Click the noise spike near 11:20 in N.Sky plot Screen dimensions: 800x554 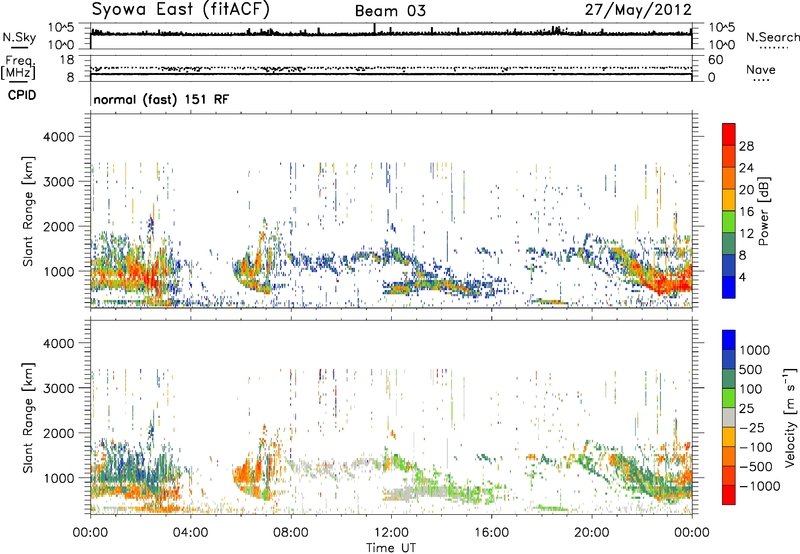tap(375, 29)
